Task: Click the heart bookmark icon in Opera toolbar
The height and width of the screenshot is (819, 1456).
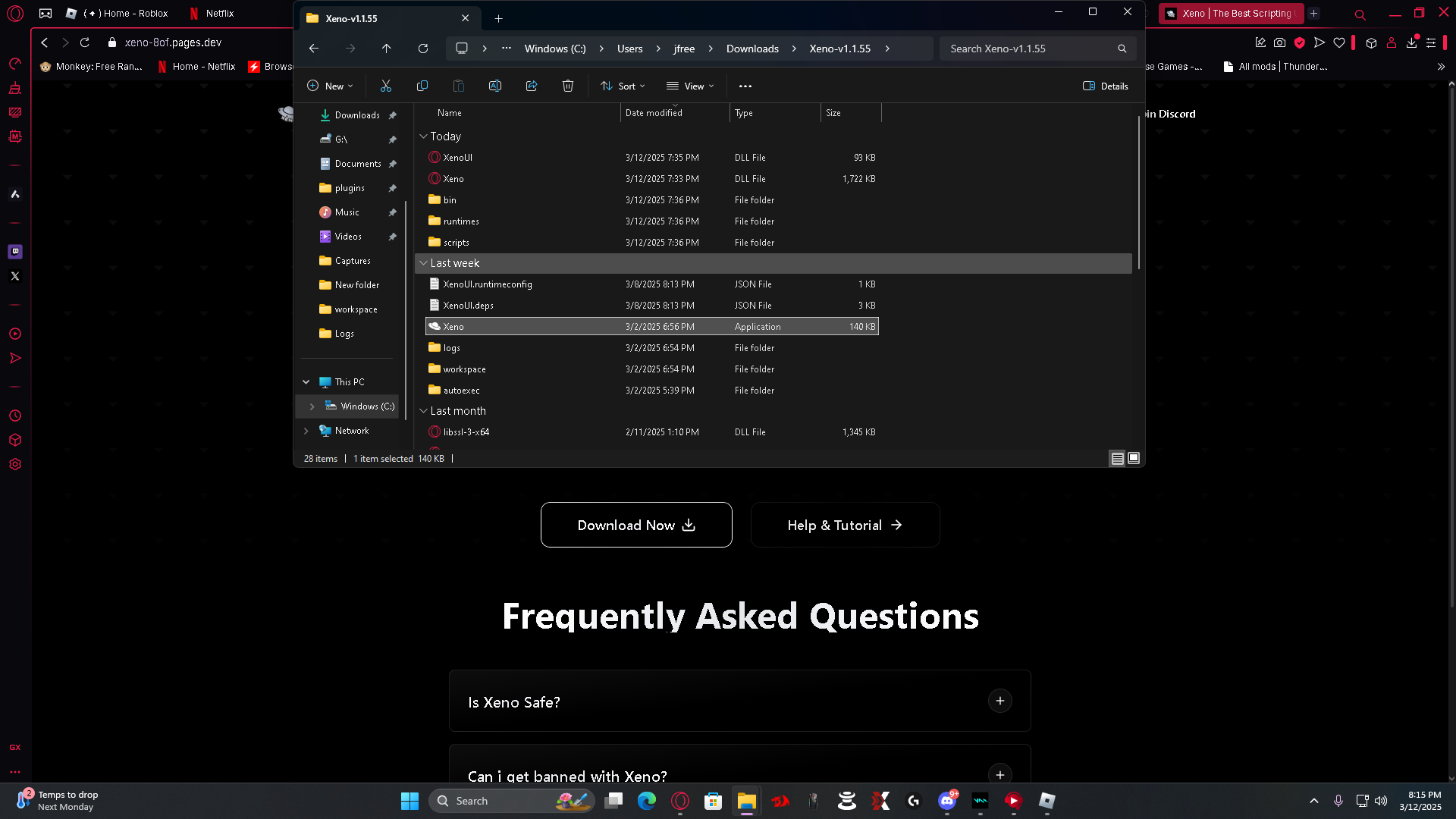Action: point(1339,42)
